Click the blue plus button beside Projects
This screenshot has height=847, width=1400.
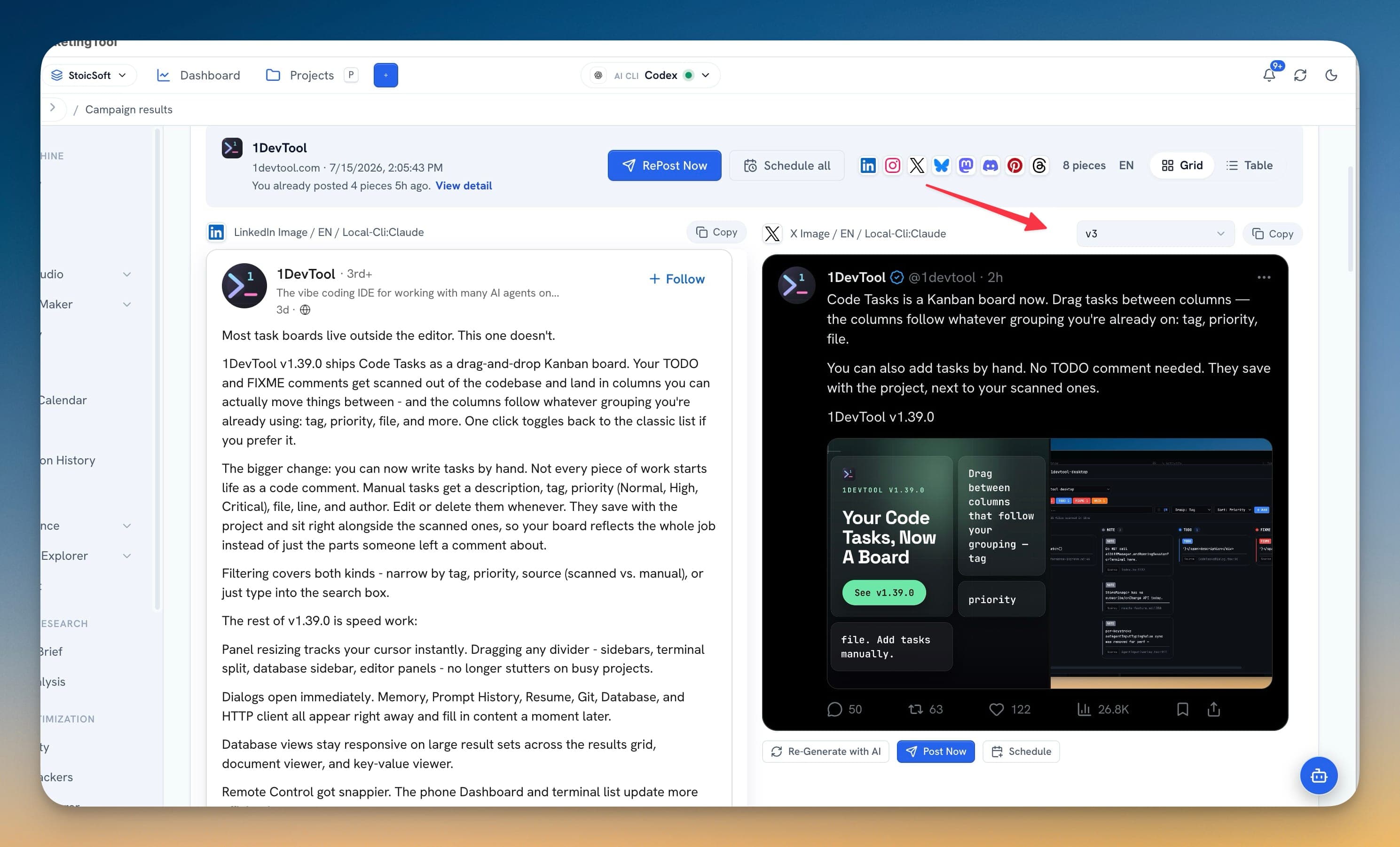pos(385,75)
